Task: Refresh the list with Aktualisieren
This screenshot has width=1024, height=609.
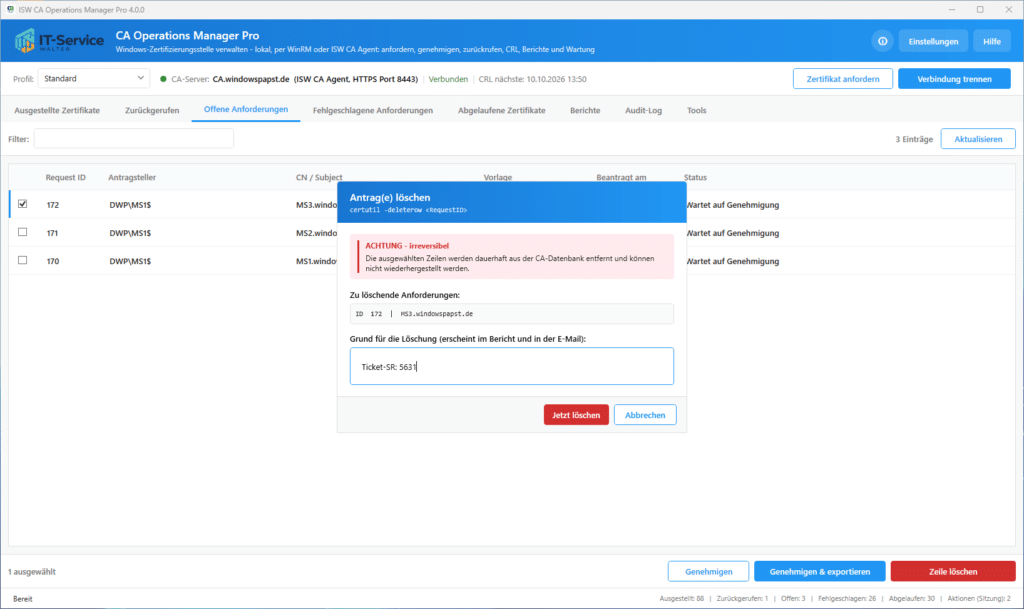Action: point(978,139)
